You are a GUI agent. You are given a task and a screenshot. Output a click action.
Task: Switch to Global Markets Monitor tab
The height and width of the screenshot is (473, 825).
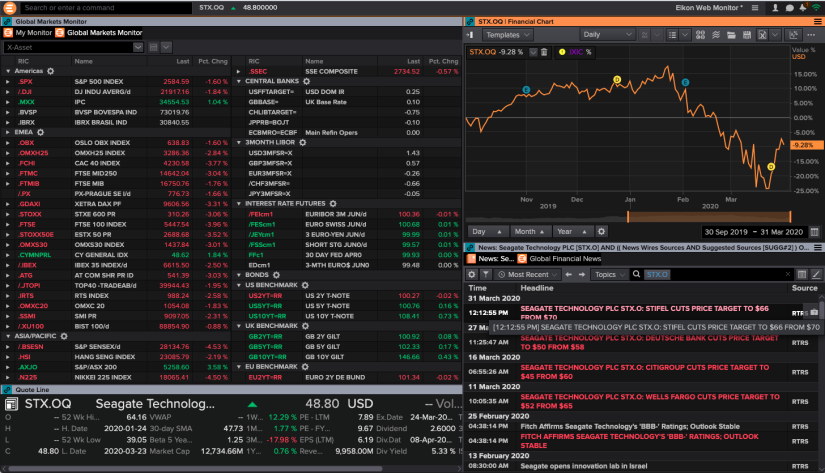pos(103,33)
